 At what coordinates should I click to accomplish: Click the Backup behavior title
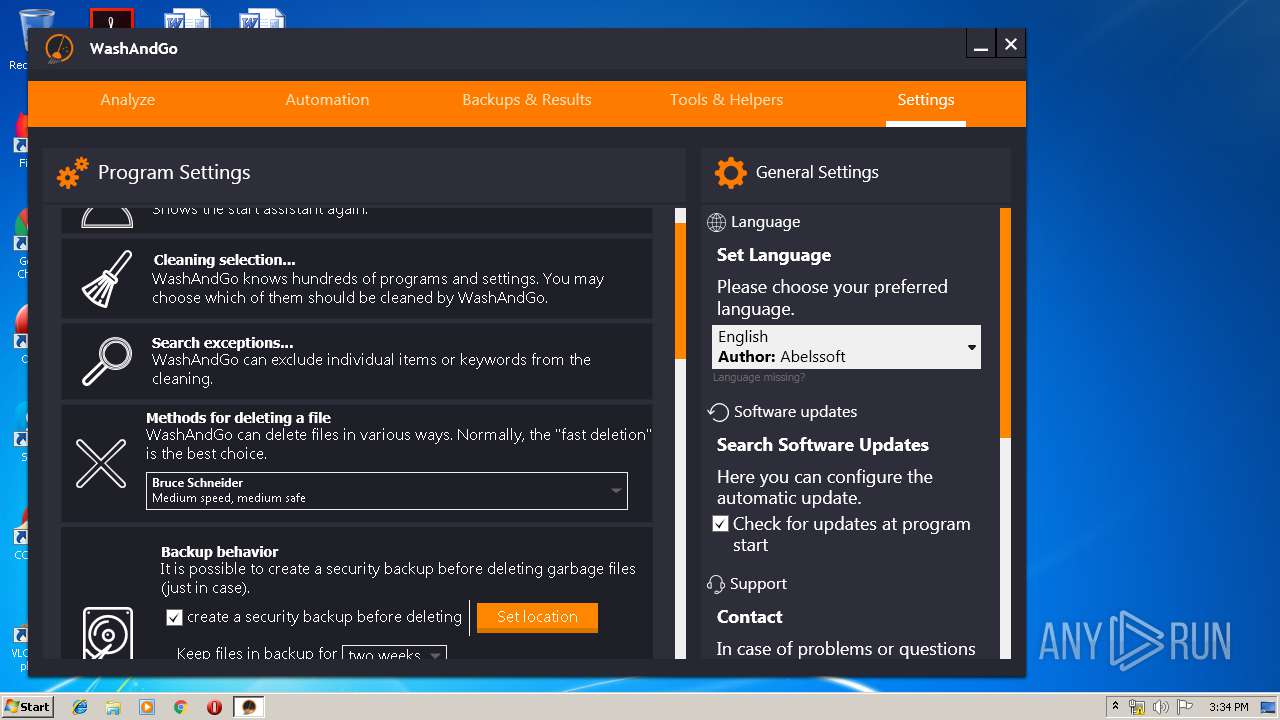220,552
